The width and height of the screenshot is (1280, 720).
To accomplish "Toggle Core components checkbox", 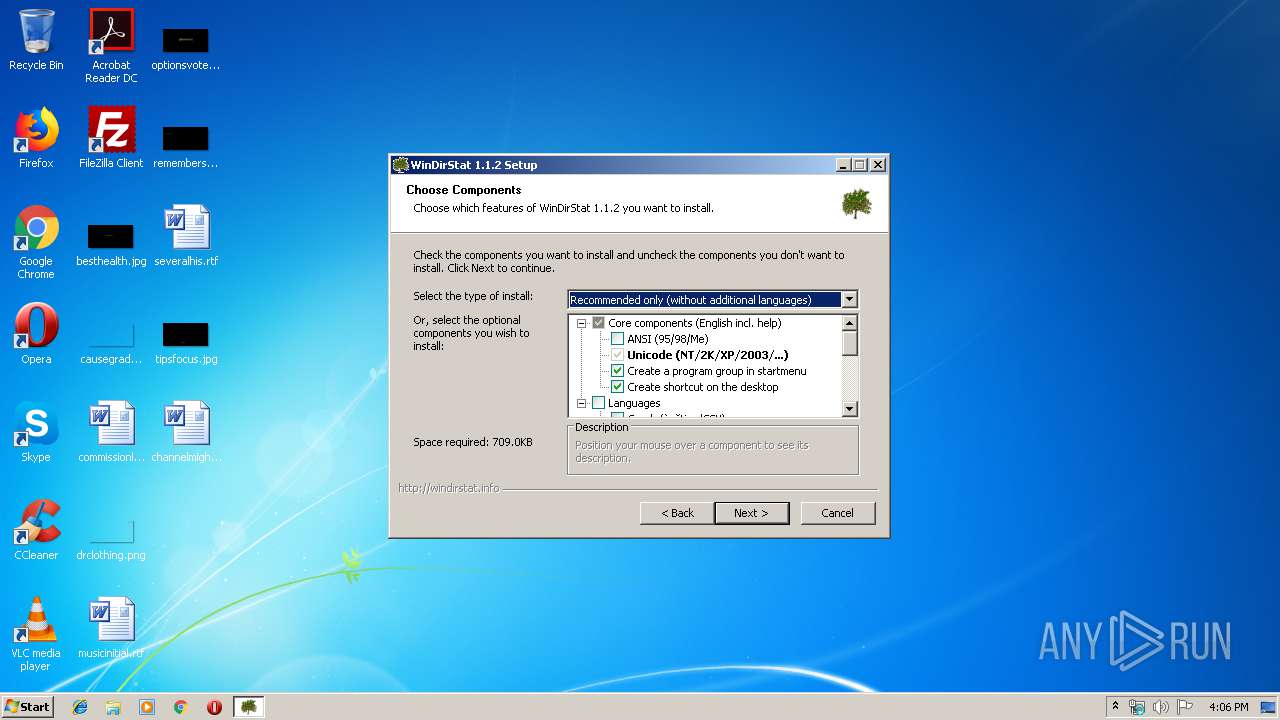I will (598, 323).
